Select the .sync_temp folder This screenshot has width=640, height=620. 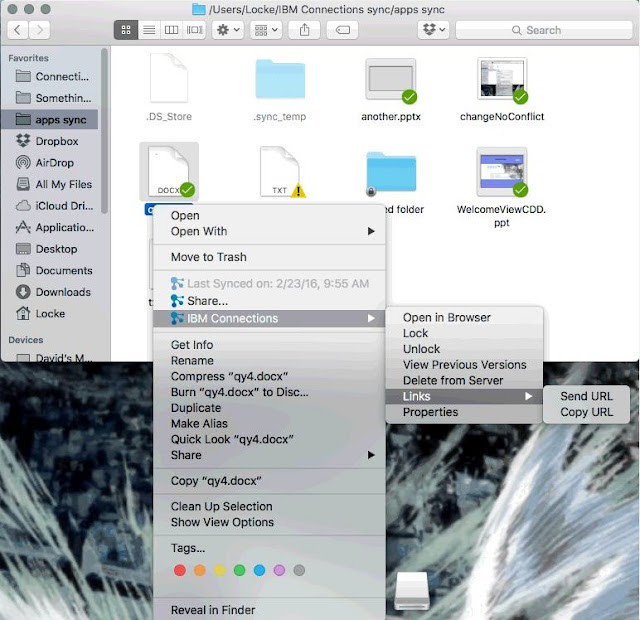pyautogui.click(x=280, y=79)
